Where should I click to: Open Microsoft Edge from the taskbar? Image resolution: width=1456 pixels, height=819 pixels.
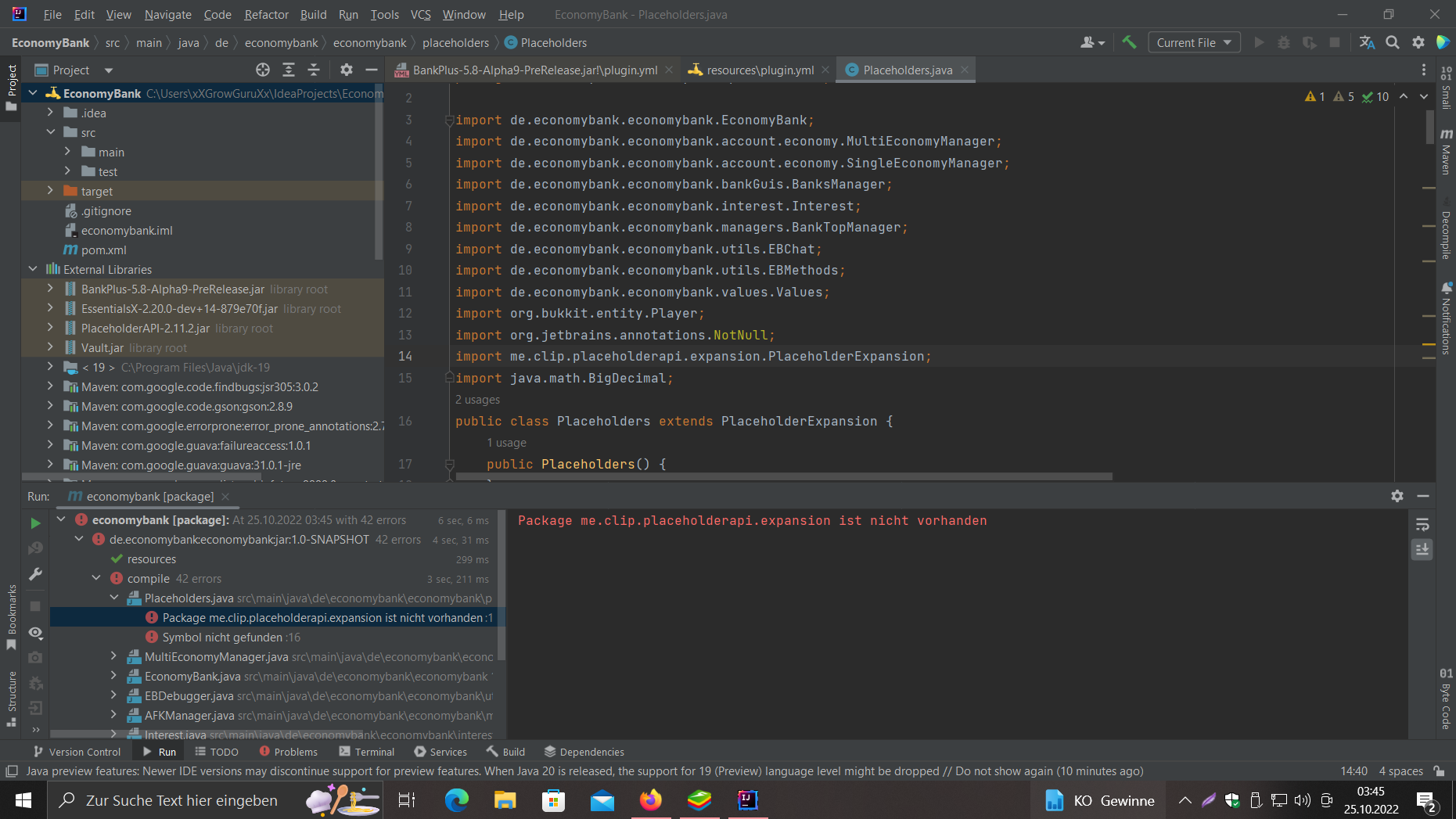pos(456,800)
